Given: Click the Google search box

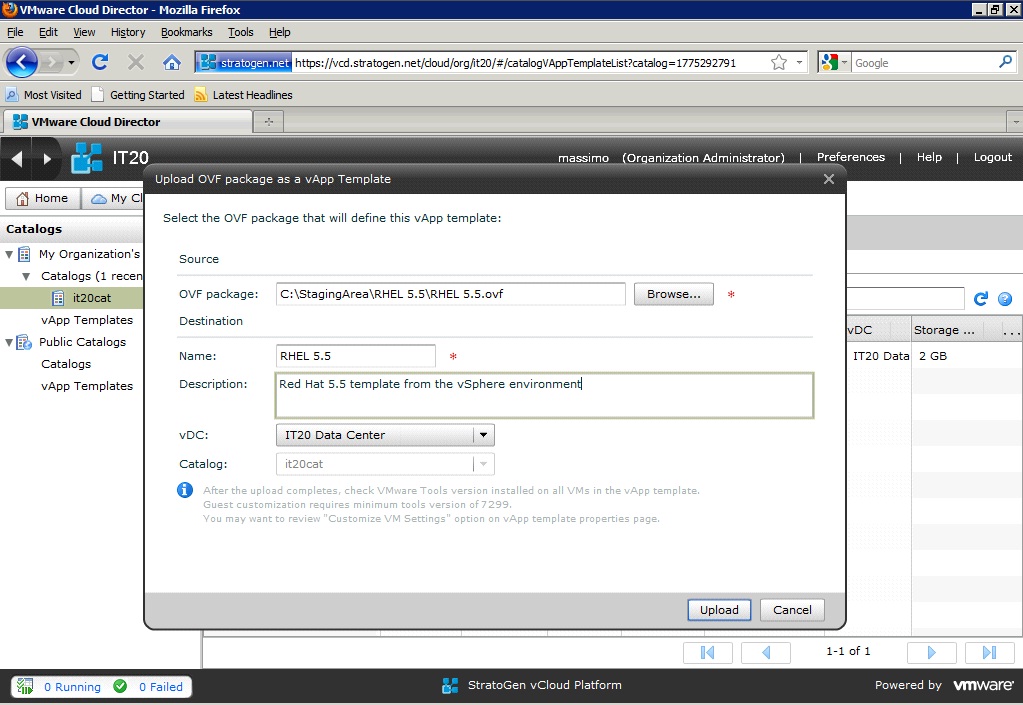Looking at the screenshot, I should point(924,63).
